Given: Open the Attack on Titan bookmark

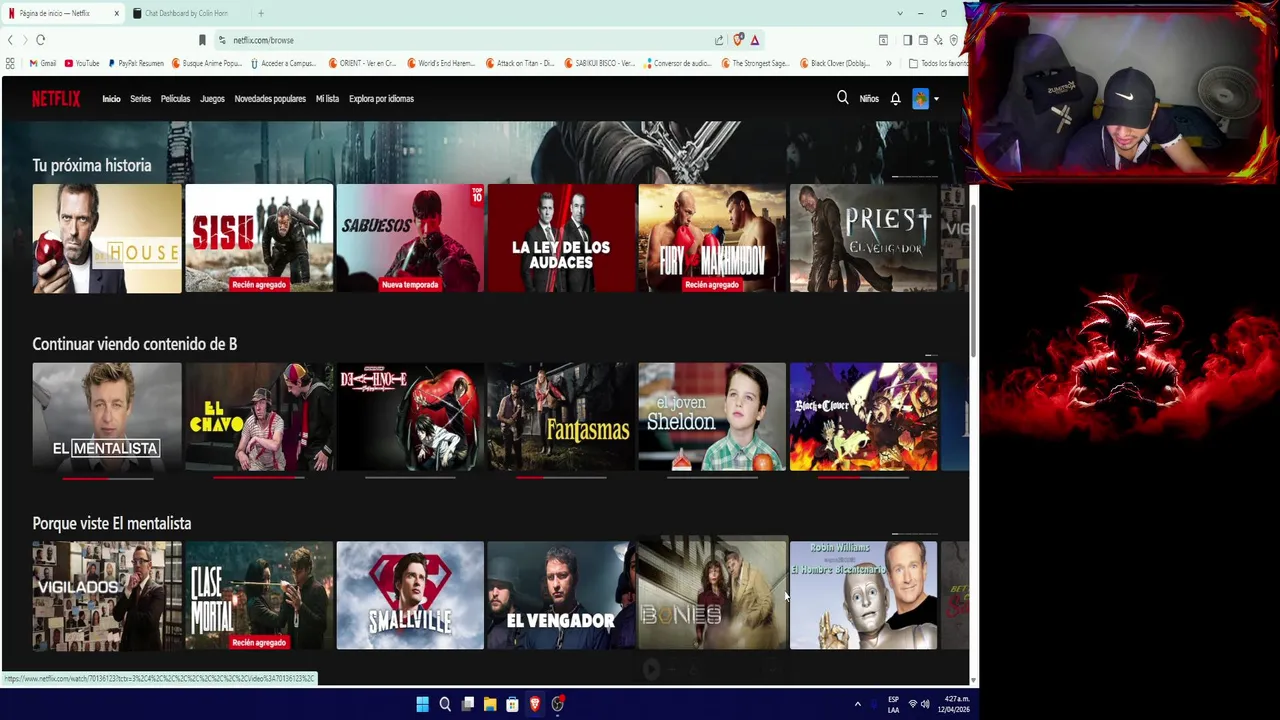Looking at the screenshot, I should [x=520, y=63].
